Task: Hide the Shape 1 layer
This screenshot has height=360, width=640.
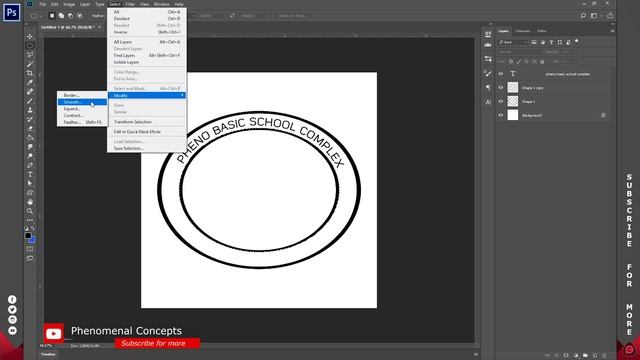Action: click(x=501, y=101)
